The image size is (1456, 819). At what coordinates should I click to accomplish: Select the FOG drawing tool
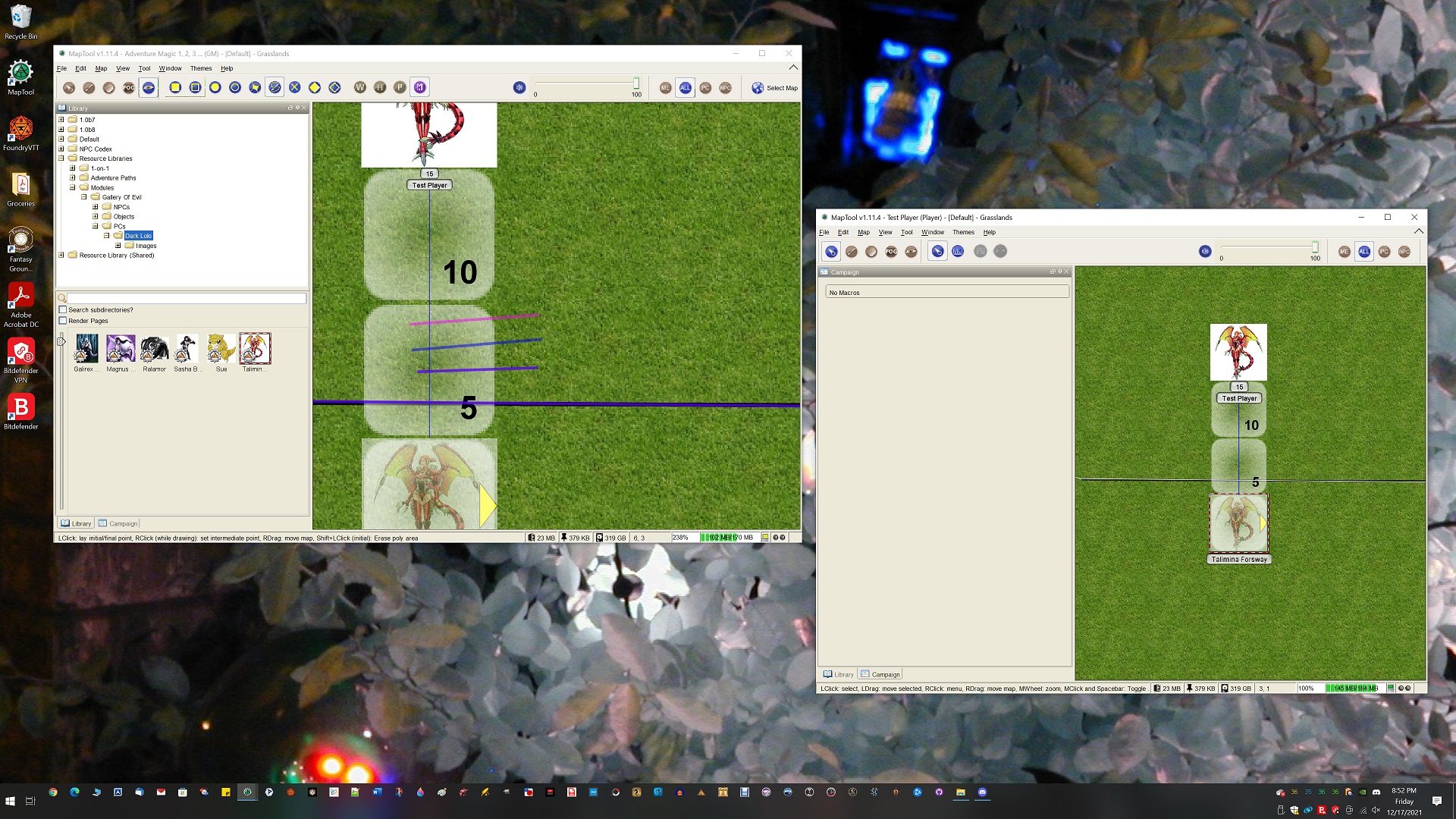(x=128, y=87)
